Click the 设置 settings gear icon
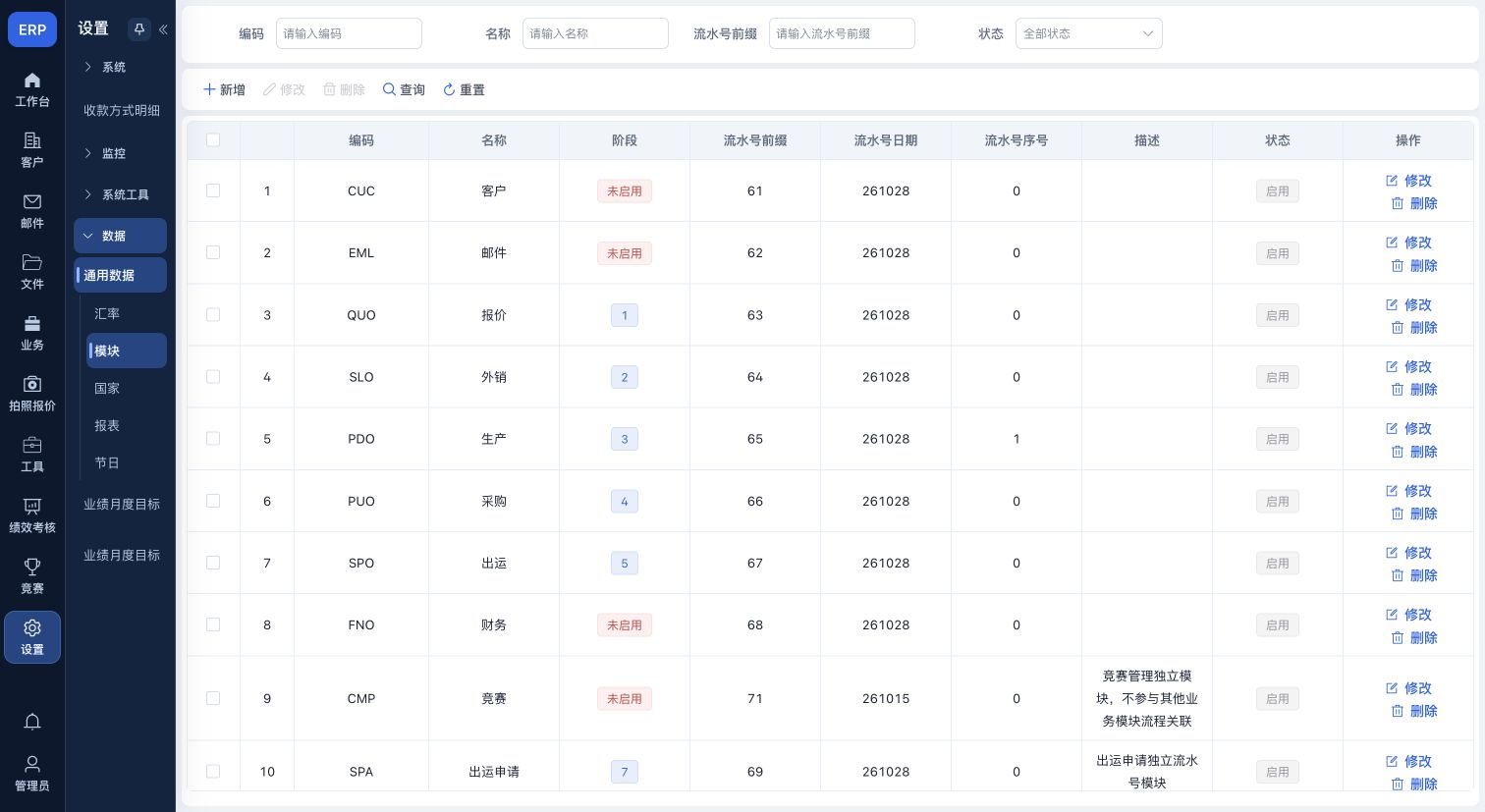The height and width of the screenshot is (812, 1485). point(32,637)
